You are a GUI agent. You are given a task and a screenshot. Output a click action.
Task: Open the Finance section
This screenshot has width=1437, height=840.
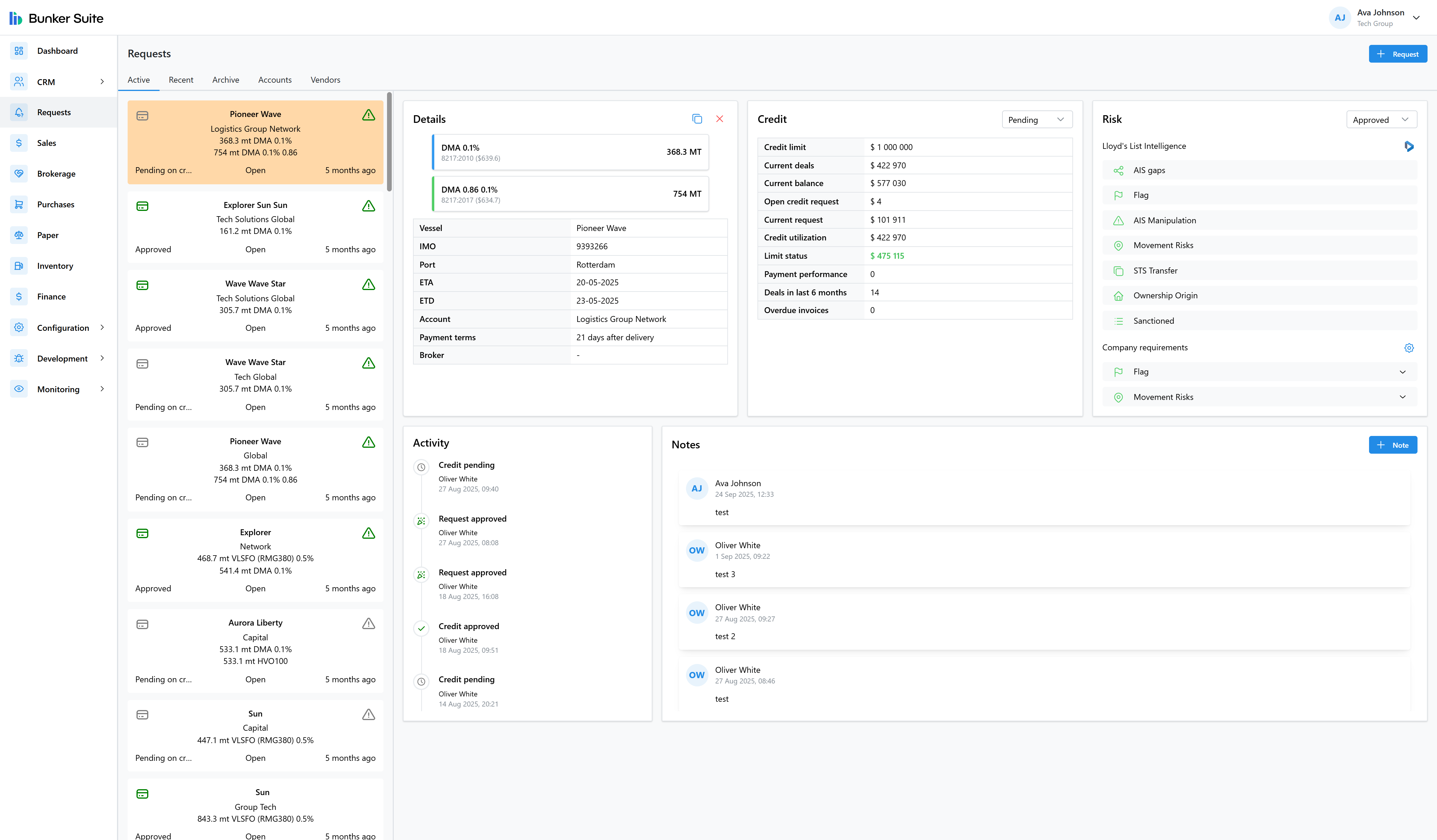point(51,297)
